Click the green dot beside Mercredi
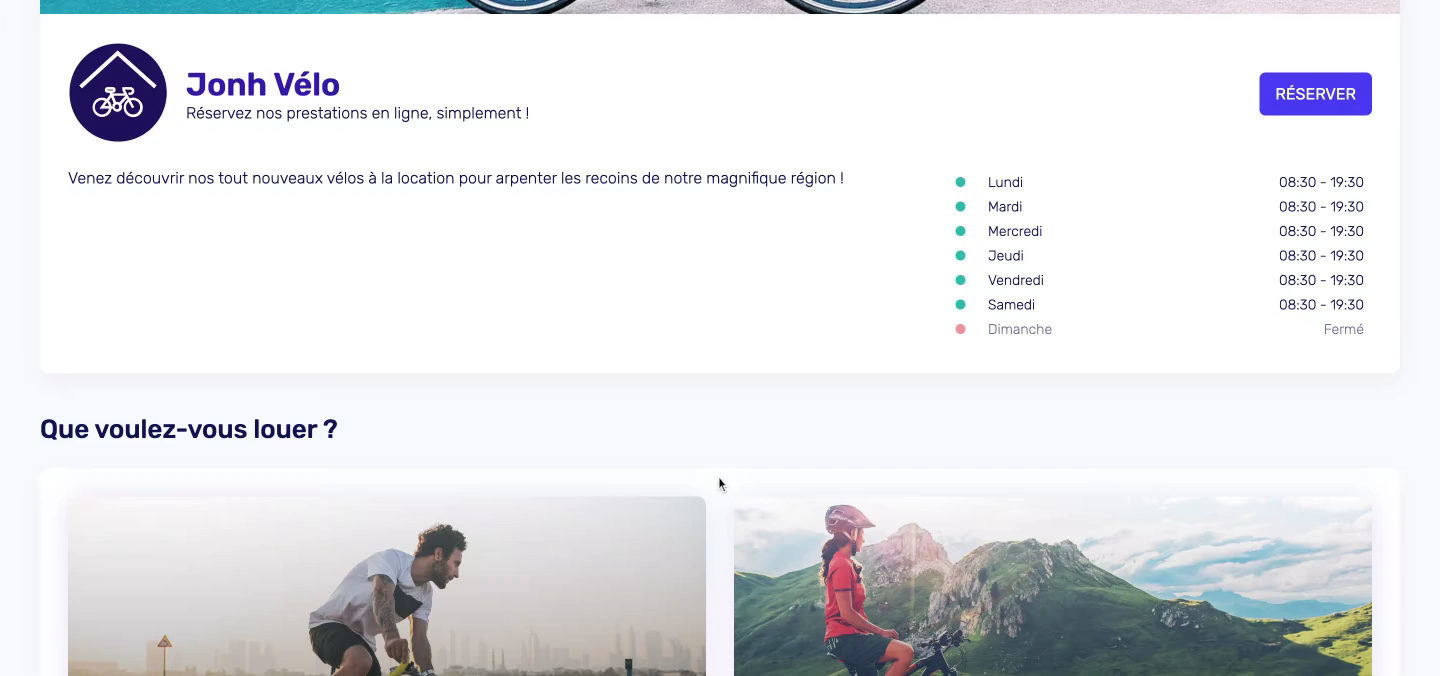 pyautogui.click(x=960, y=231)
